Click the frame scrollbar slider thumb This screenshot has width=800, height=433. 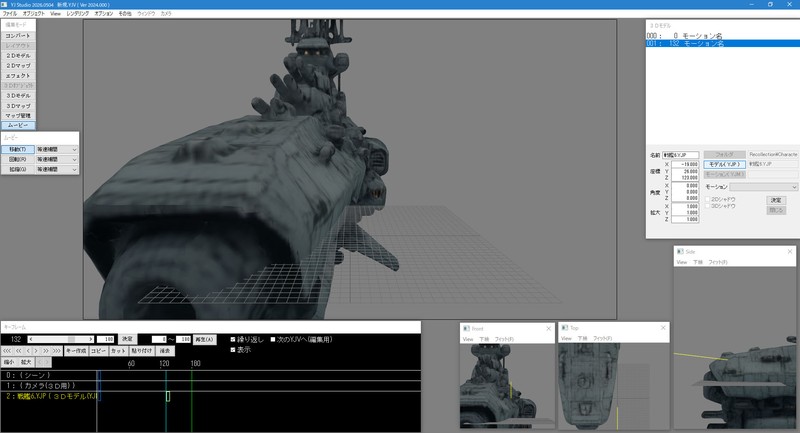[71, 339]
